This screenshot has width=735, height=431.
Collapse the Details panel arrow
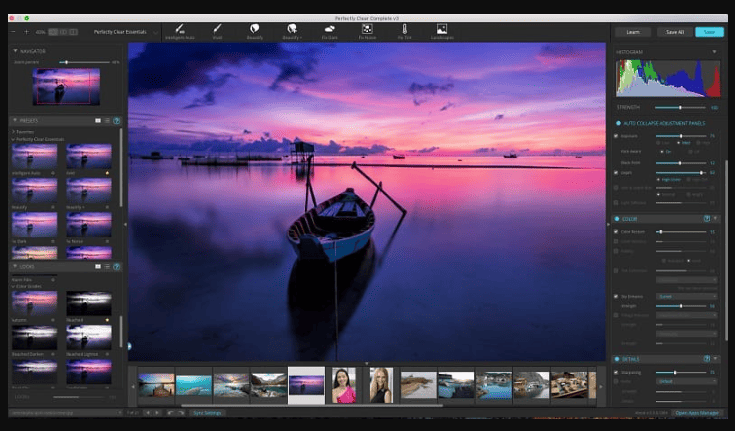tap(715, 359)
